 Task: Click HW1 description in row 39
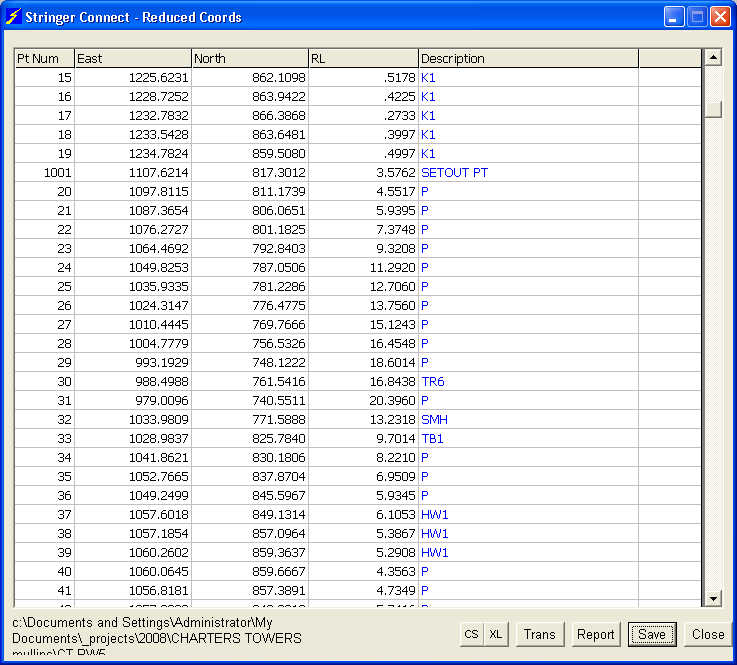pyautogui.click(x=528, y=553)
